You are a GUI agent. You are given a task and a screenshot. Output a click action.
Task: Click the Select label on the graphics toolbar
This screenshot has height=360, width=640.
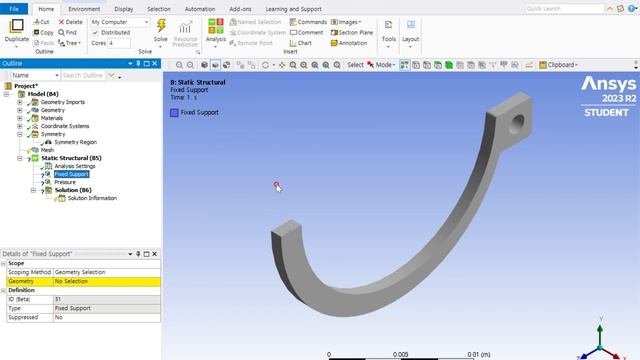click(x=355, y=65)
